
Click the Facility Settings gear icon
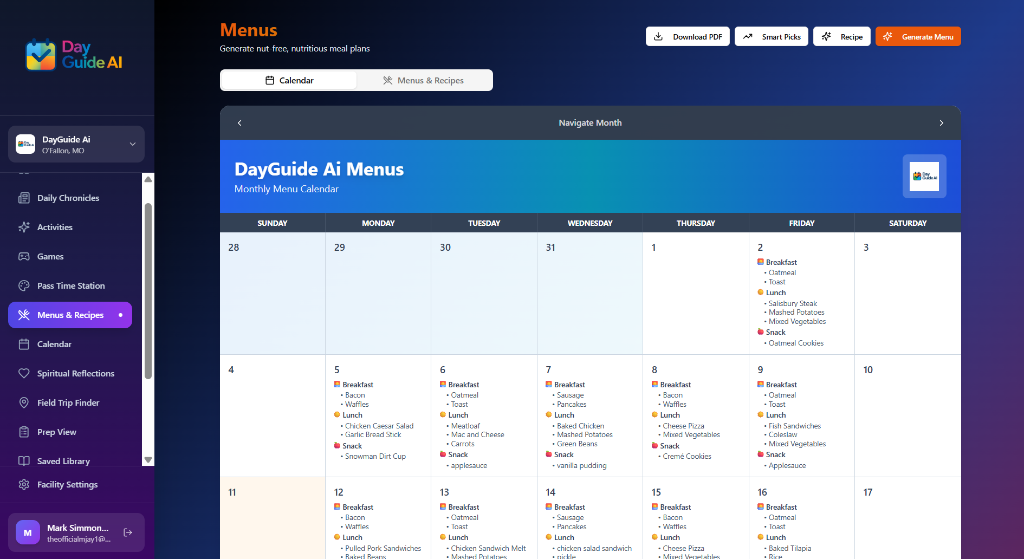(x=24, y=485)
